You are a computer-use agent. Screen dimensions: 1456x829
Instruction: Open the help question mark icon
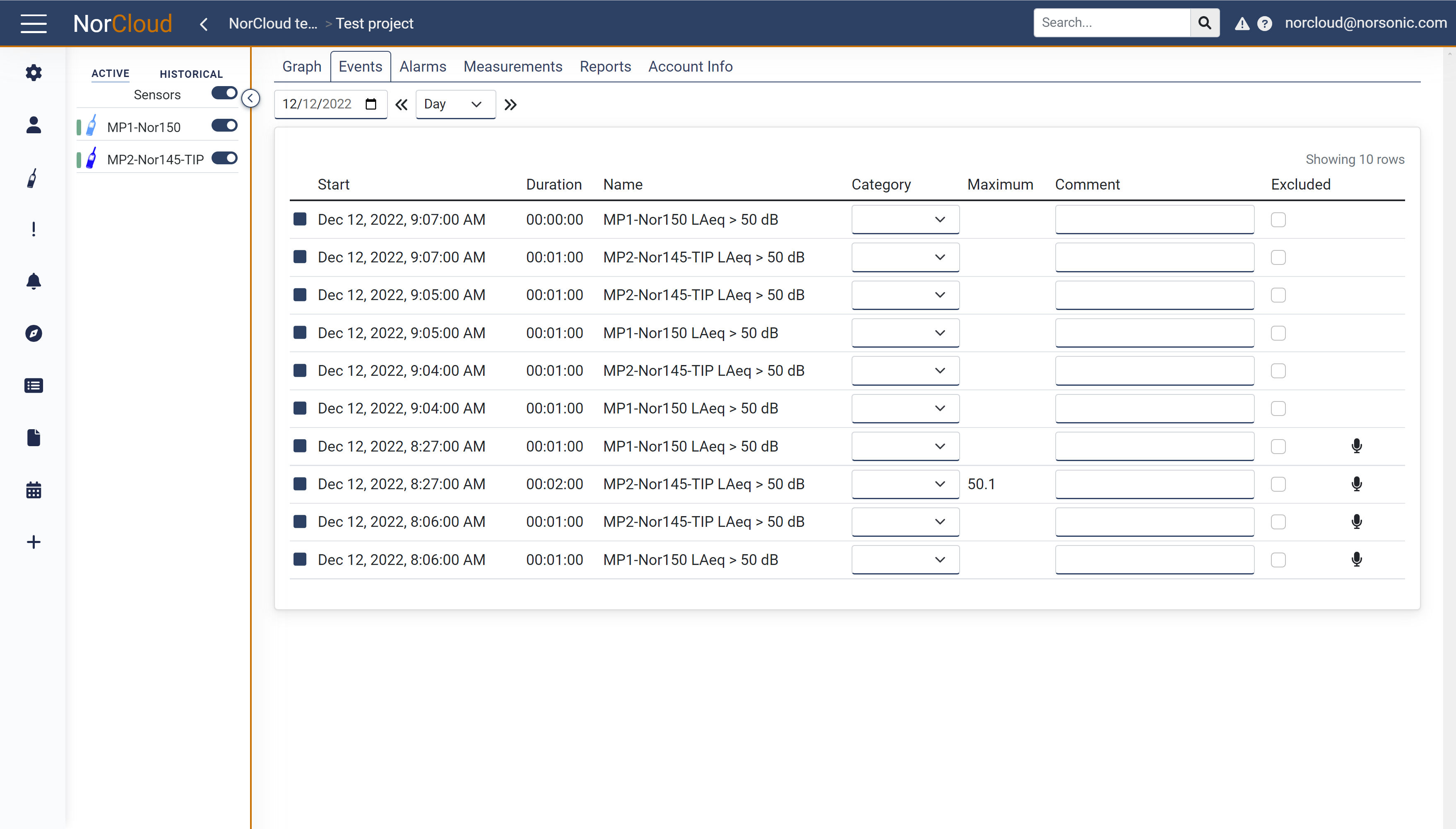(x=1264, y=23)
